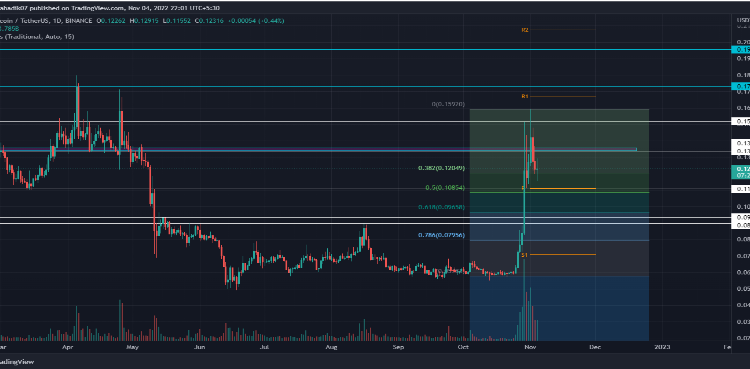Viewport: 750px width, 369px height.
Task: Click the green current-price tag with countdown
Action: pos(741,172)
